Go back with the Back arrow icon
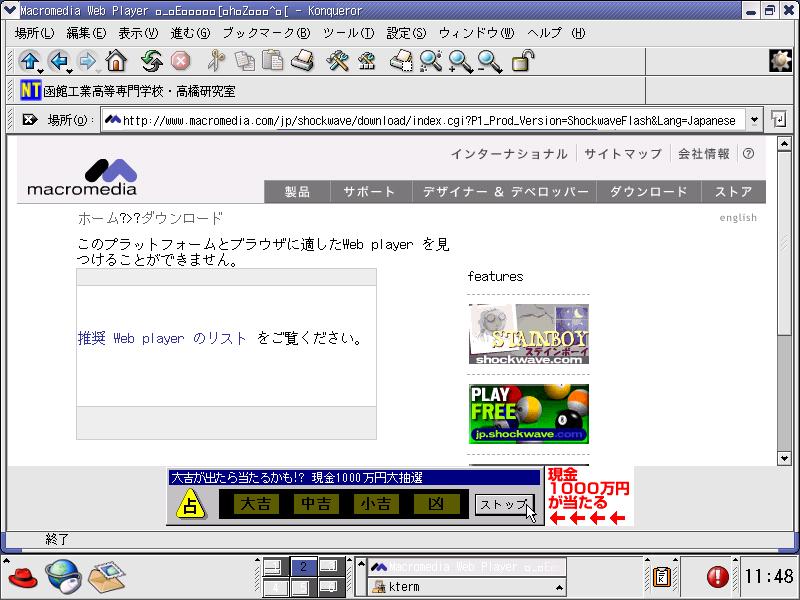 (59, 61)
